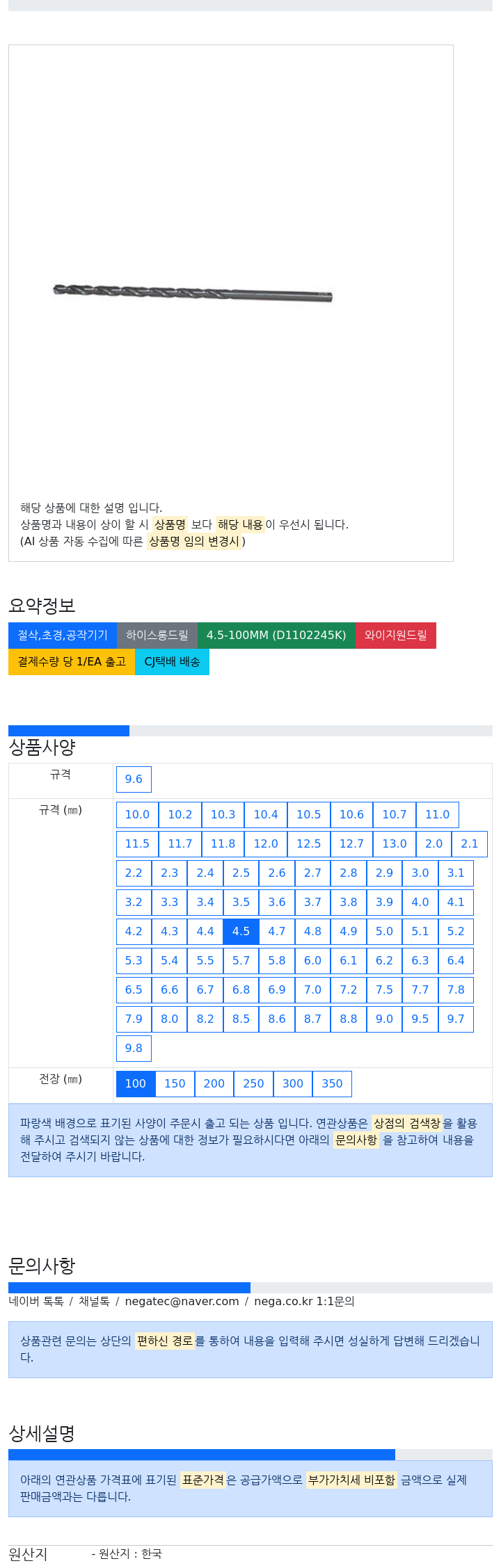Open the 와이지원드릴 brand tag
The image size is (501, 1568).
coord(396,636)
